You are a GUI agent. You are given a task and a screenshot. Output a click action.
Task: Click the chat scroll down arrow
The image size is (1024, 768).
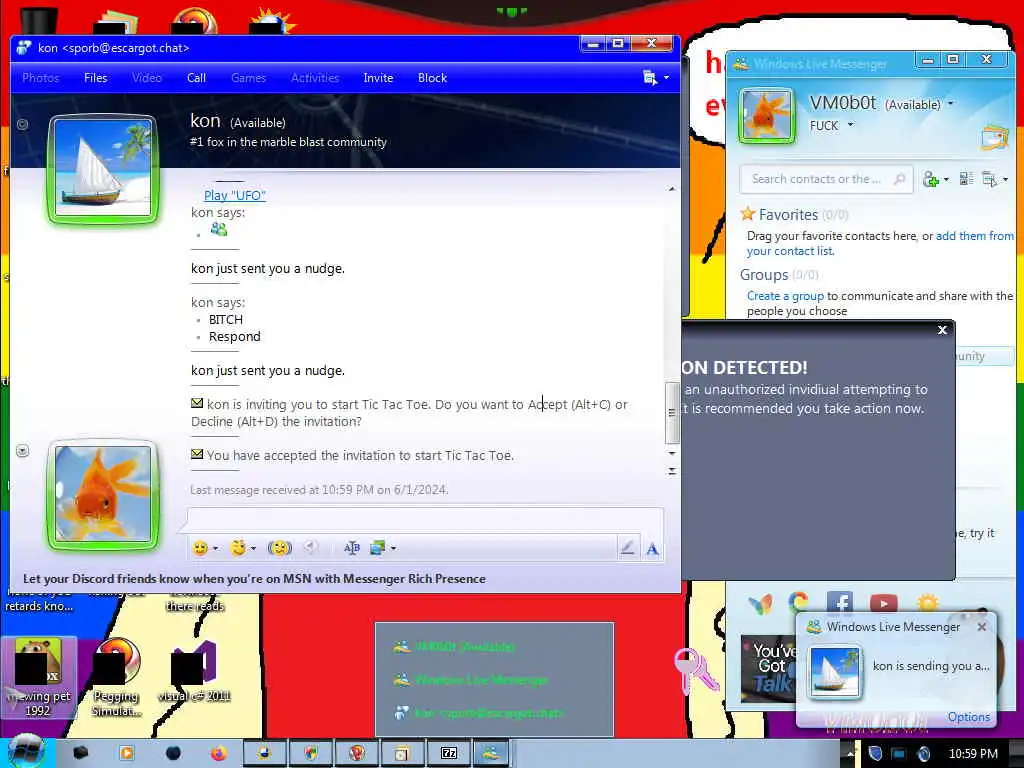pos(671,453)
